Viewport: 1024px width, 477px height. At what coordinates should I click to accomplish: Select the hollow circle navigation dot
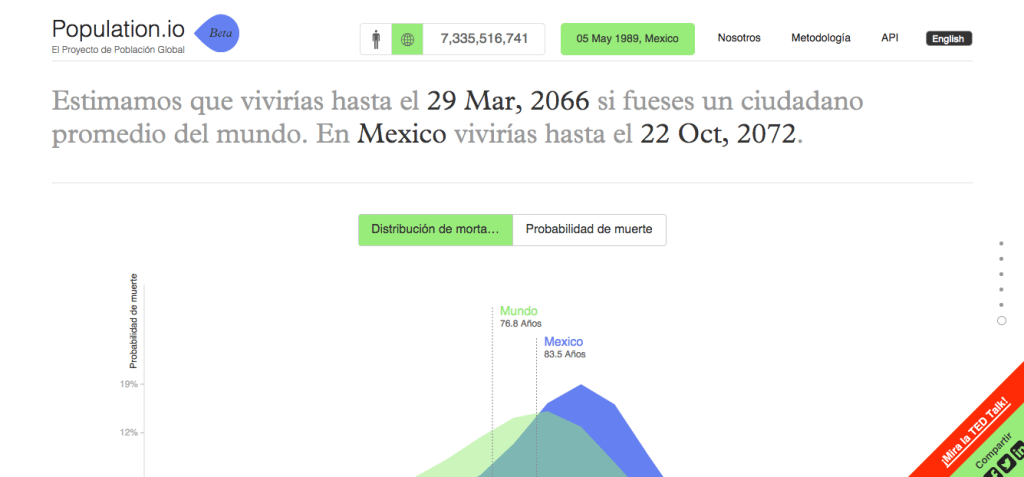point(1002,320)
